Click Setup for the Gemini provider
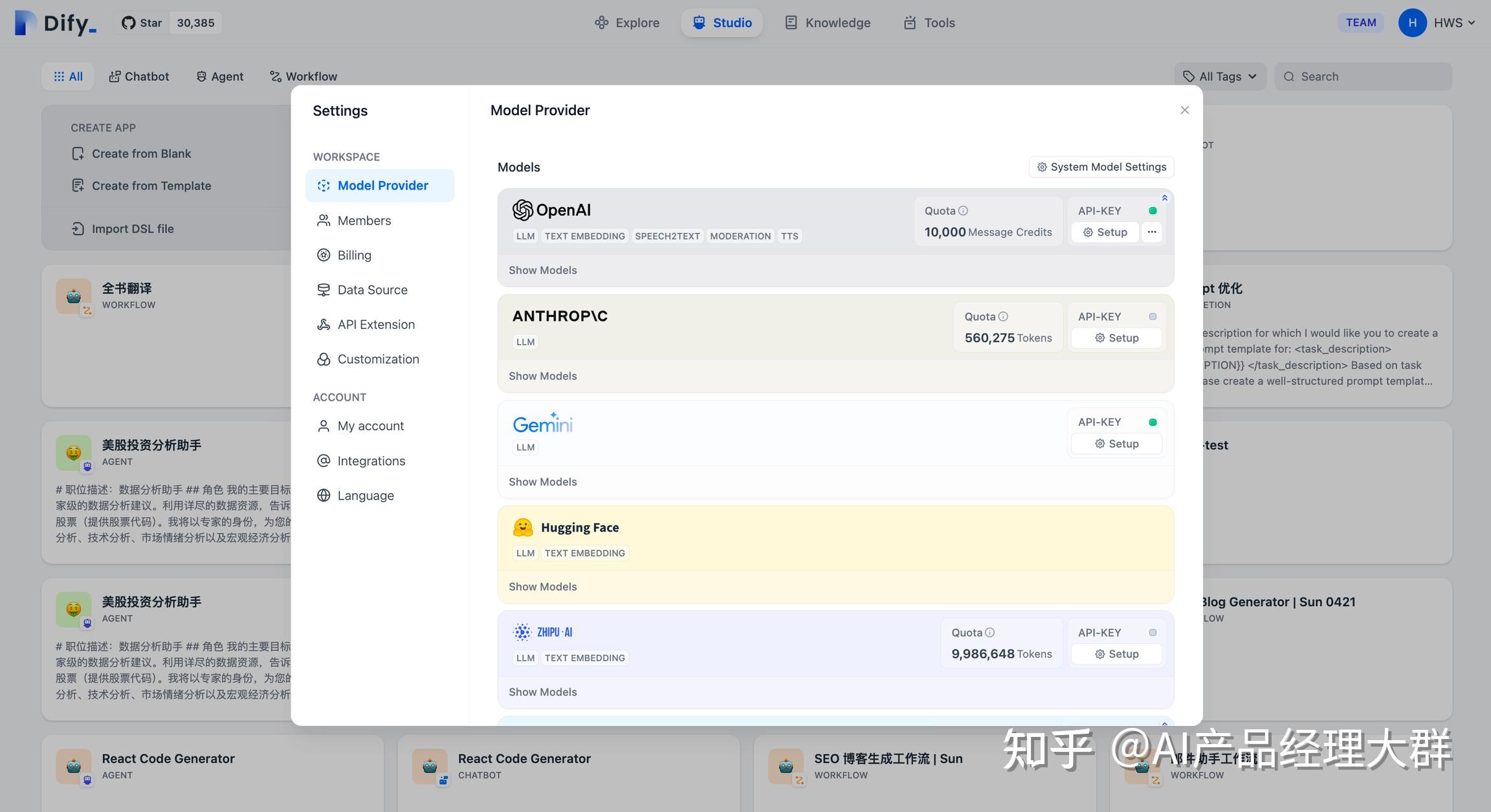This screenshot has height=812, width=1491. coord(1116,443)
